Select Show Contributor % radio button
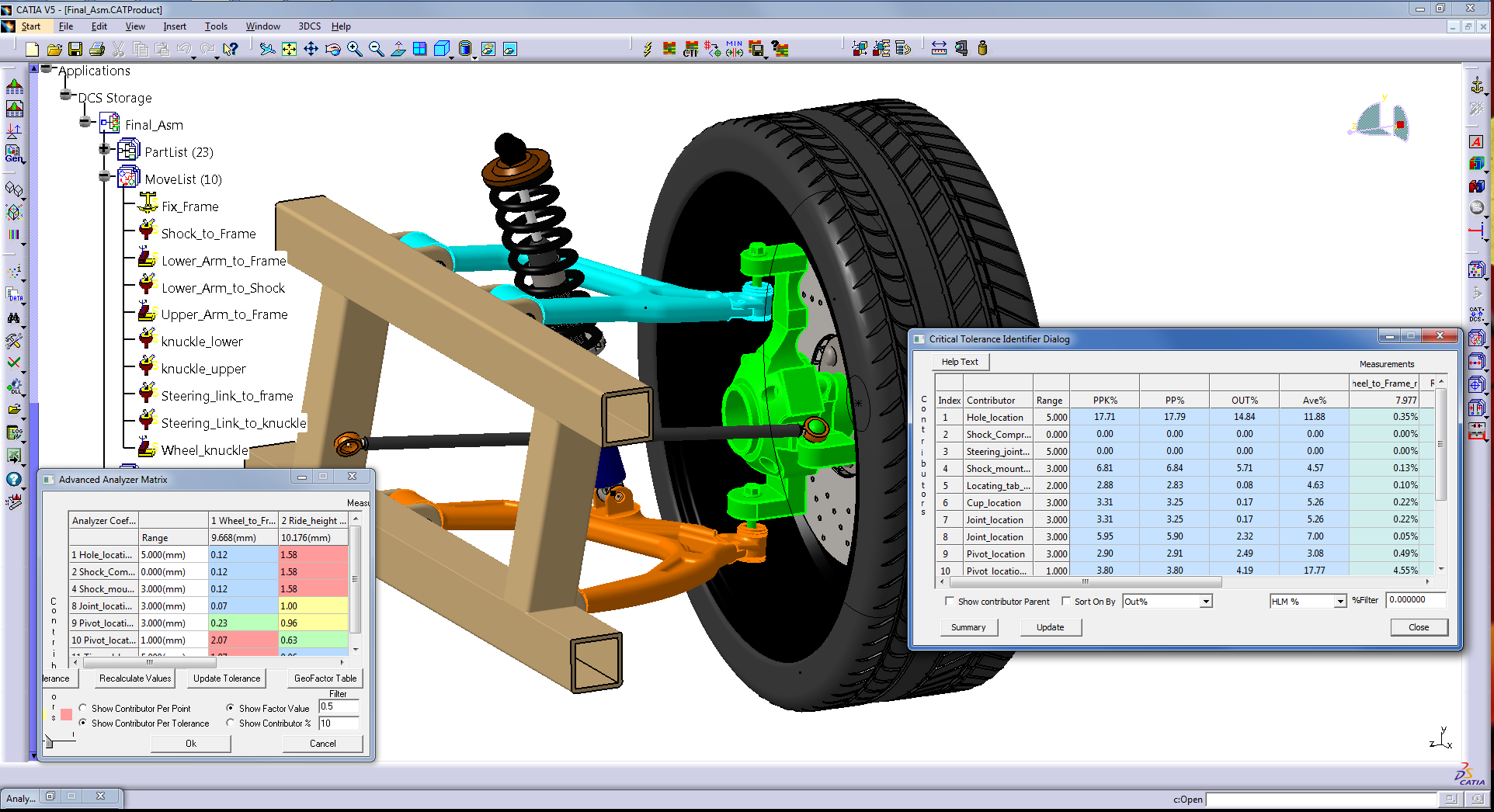1494x812 pixels. click(x=231, y=724)
